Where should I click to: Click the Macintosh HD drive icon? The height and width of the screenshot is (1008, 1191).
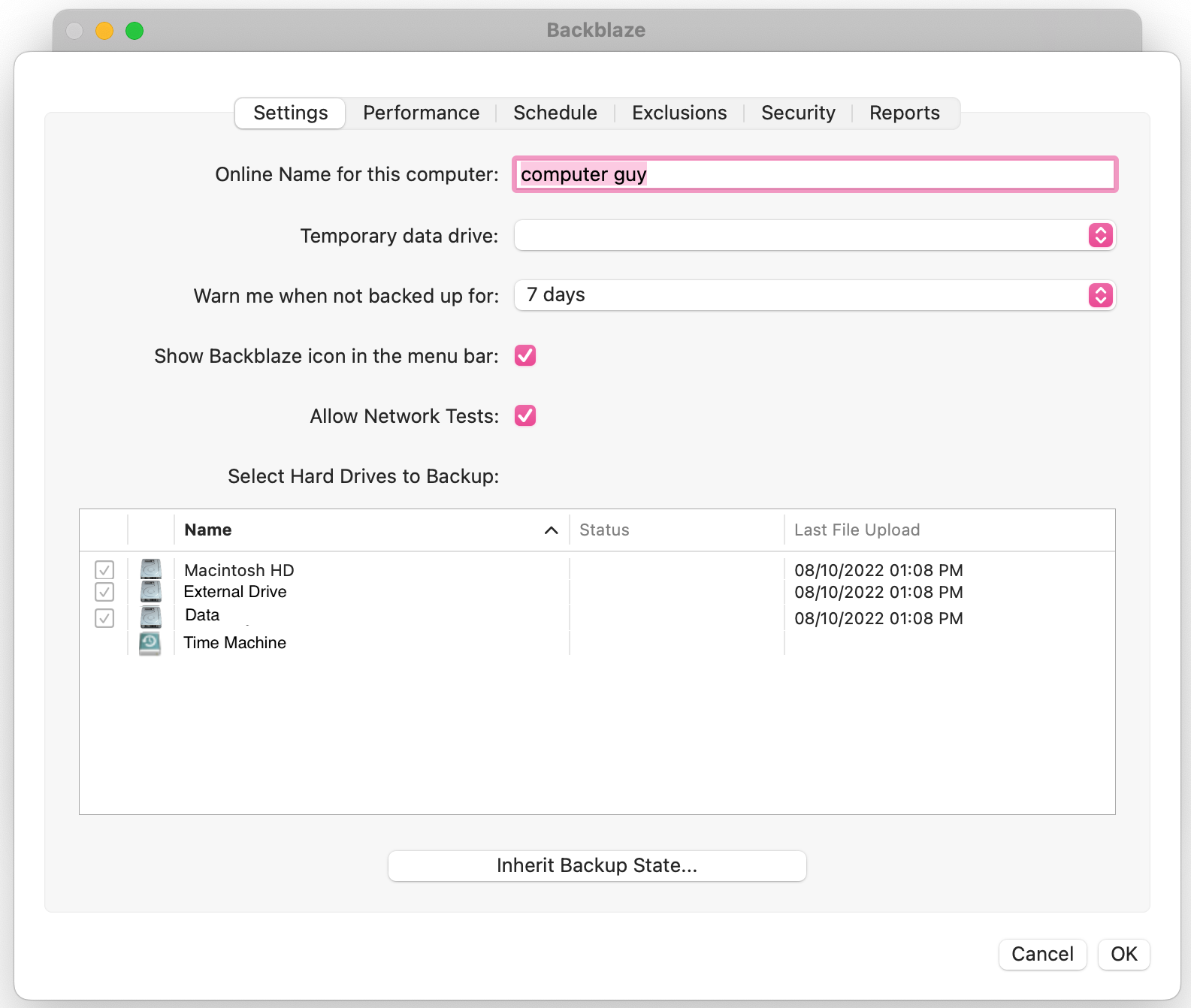click(x=151, y=569)
